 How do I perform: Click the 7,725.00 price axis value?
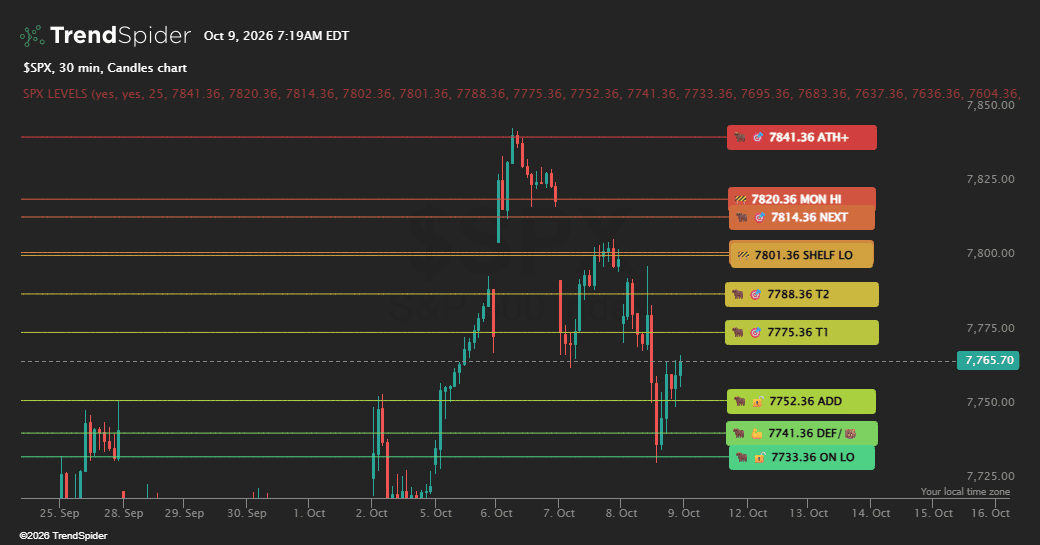coord(990,476)
